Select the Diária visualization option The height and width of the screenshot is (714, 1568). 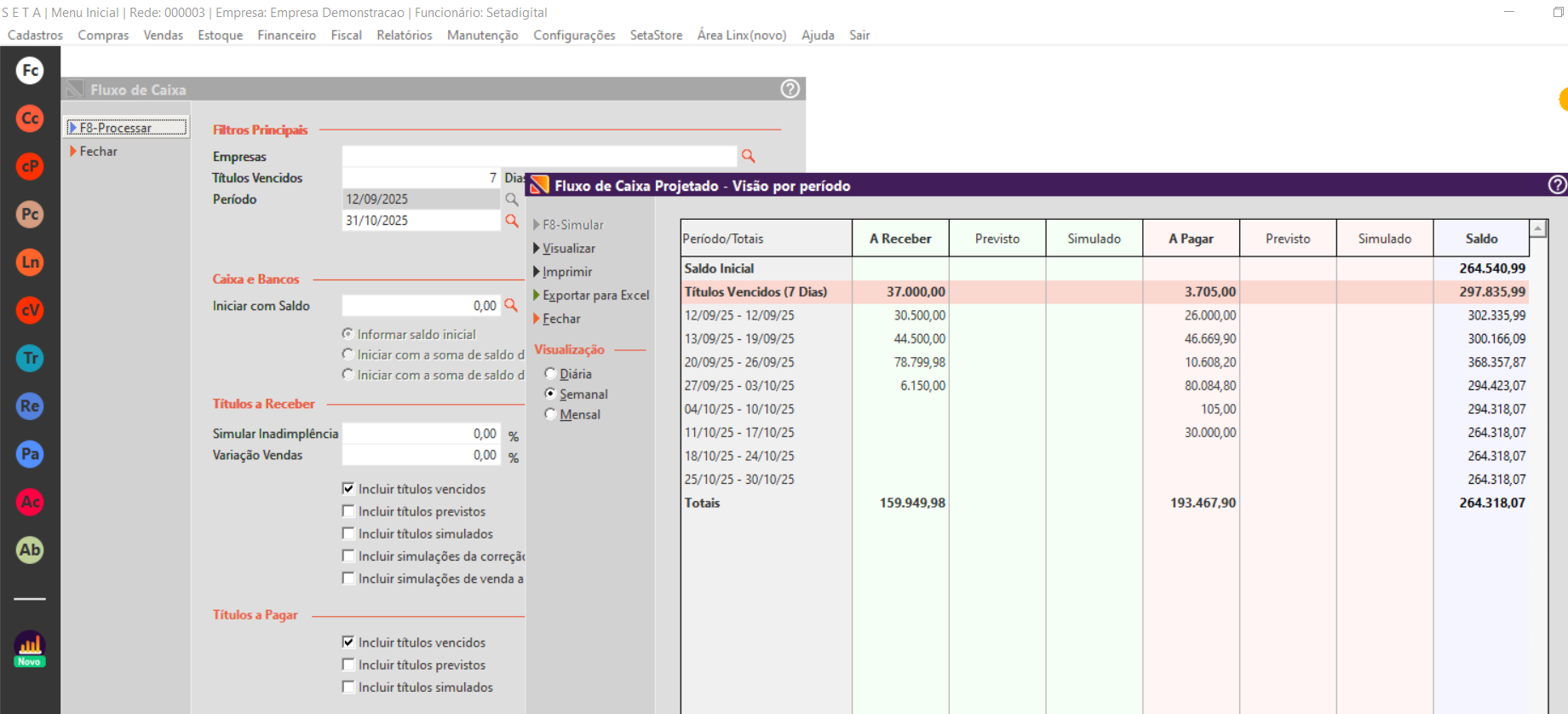(551, 374)
